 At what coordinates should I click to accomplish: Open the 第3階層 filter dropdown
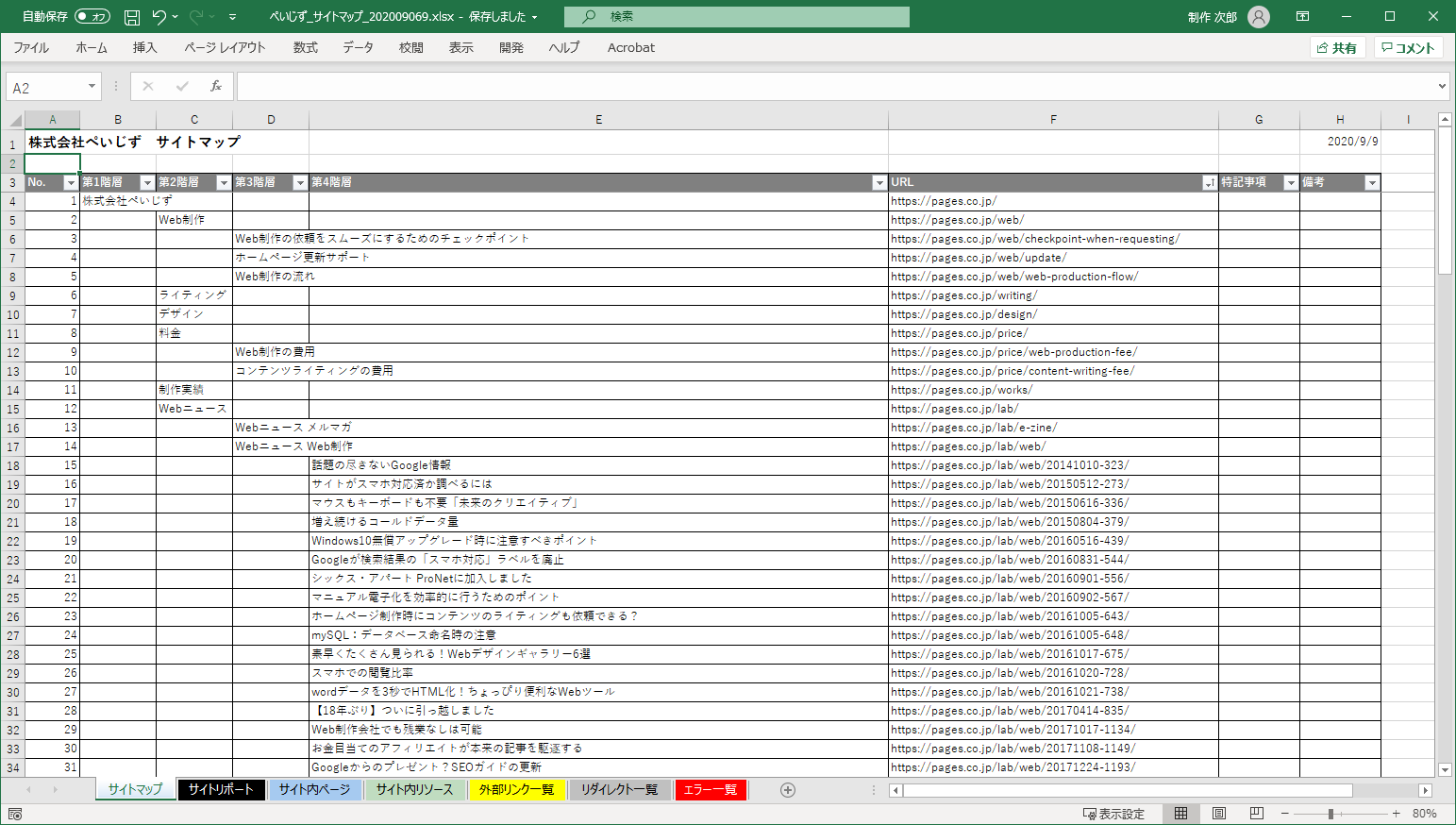point(299,183)
